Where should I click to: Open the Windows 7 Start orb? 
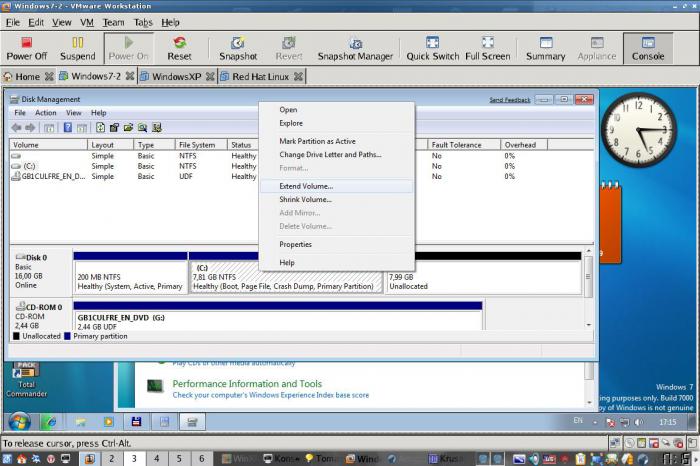click(19, 422)
